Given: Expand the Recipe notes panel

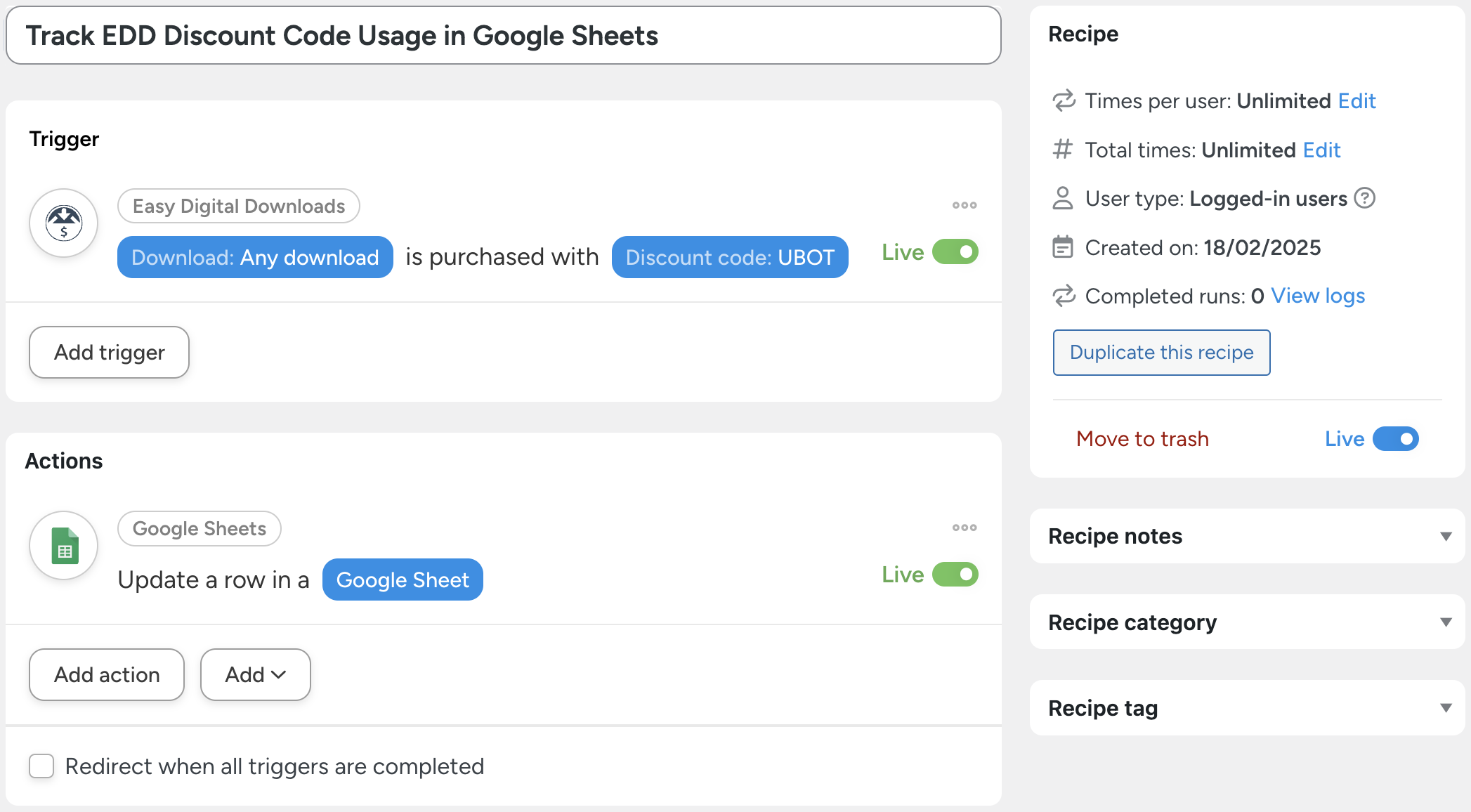Looking at the screenshot, I should click(1445, 537).
